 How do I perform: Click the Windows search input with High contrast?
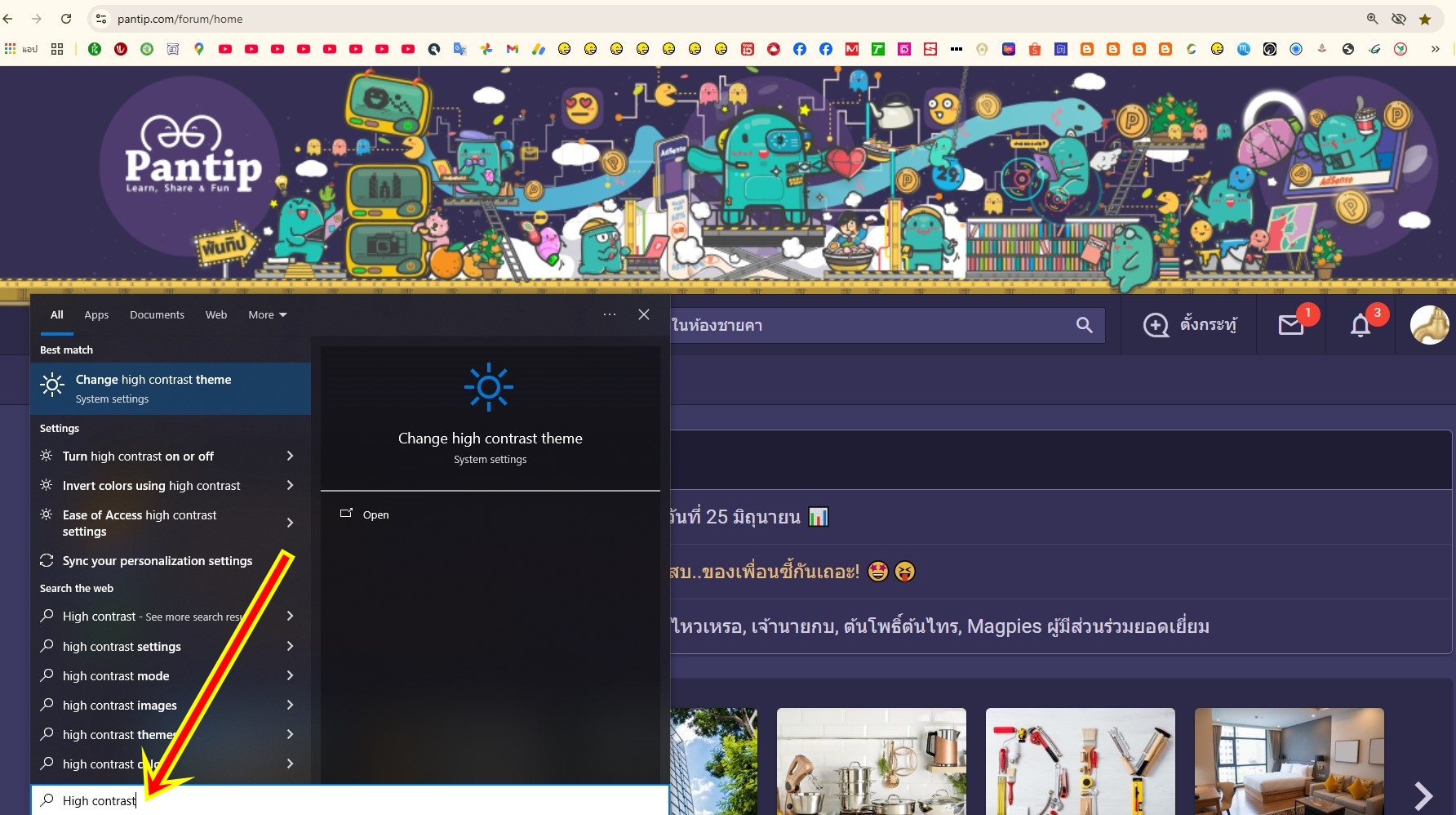[x=350, y=800]
